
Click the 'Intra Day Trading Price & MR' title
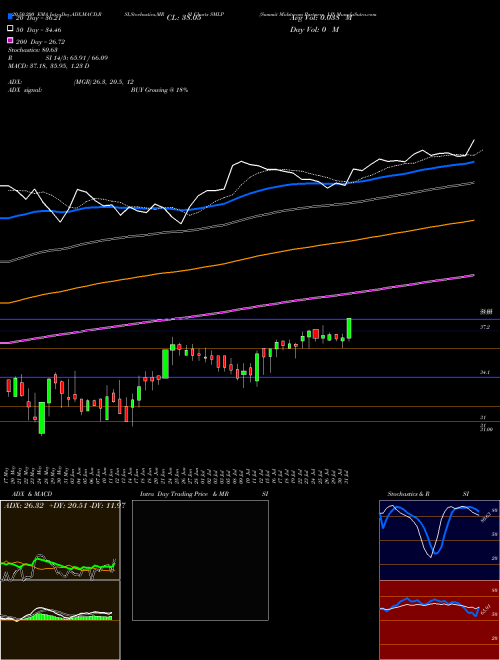pos(184,494)
